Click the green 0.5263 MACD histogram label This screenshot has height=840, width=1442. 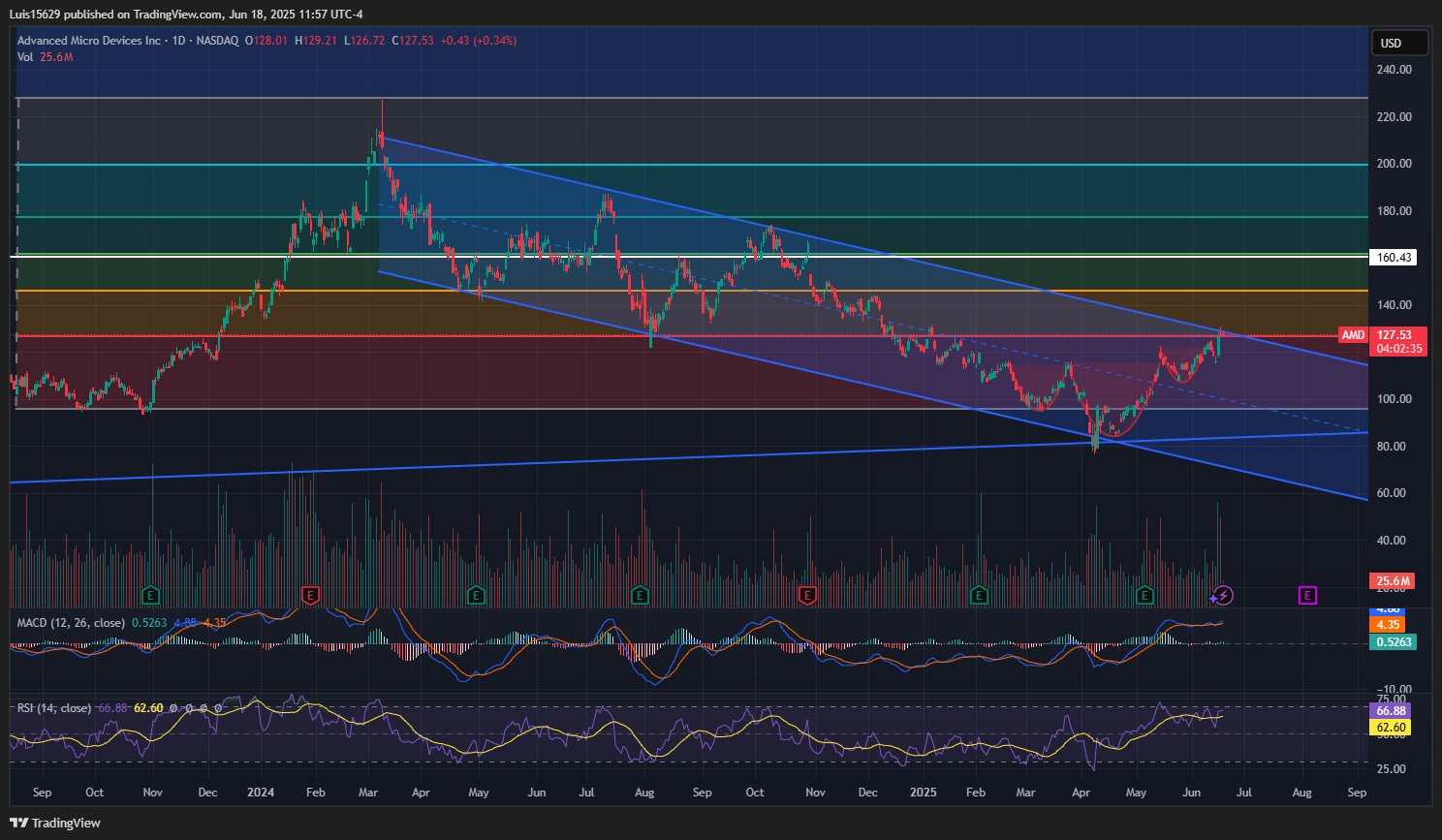point(1393,641)
